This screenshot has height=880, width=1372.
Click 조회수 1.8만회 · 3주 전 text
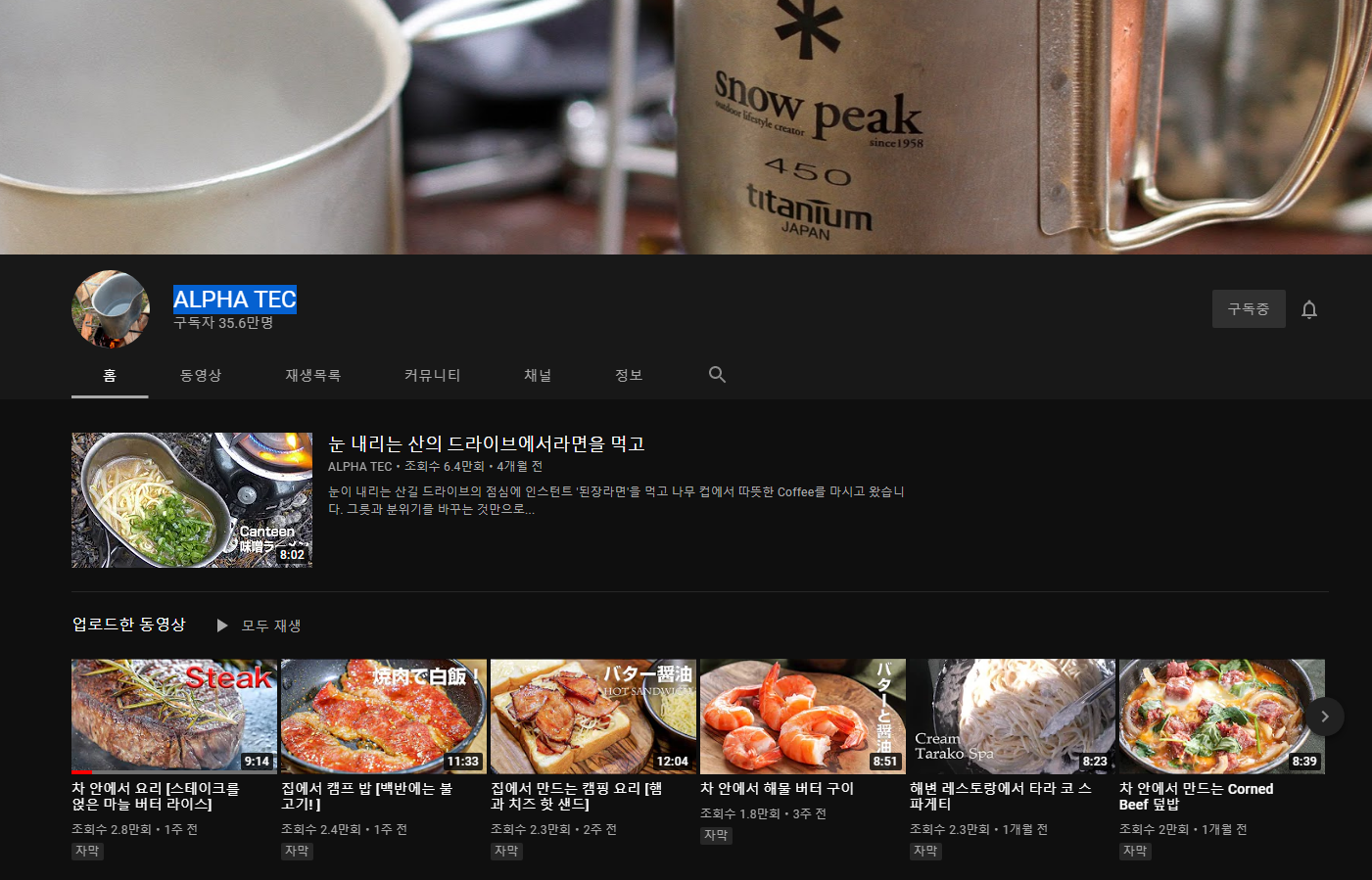[763, 813]
